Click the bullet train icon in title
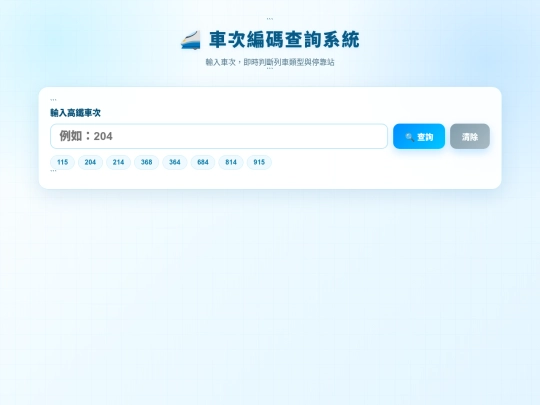540x405 pixels. 191,40
